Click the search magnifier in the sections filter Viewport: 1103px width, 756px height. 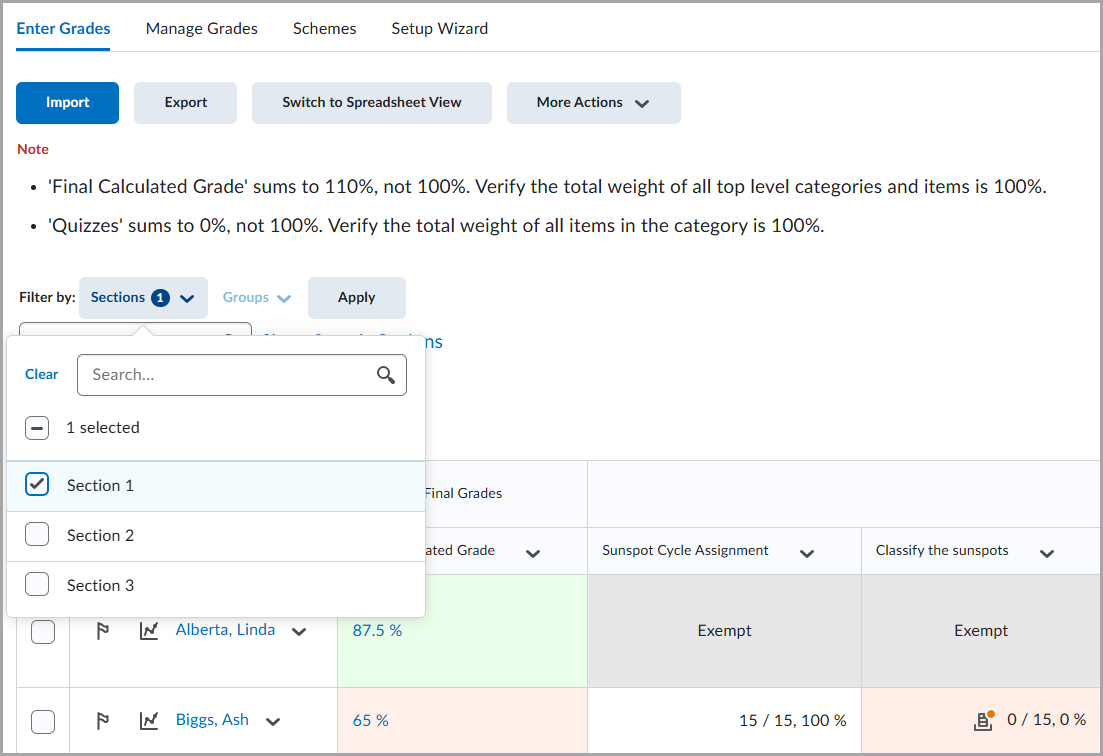tap(387, 374)
